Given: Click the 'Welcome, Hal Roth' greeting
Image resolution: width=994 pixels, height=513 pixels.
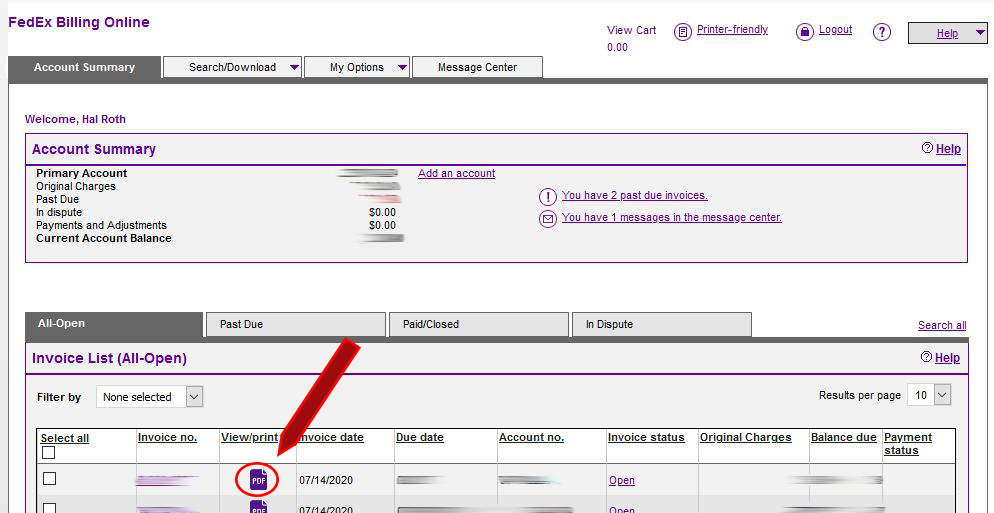Looking at the screenshot, I should coord(75,119).
